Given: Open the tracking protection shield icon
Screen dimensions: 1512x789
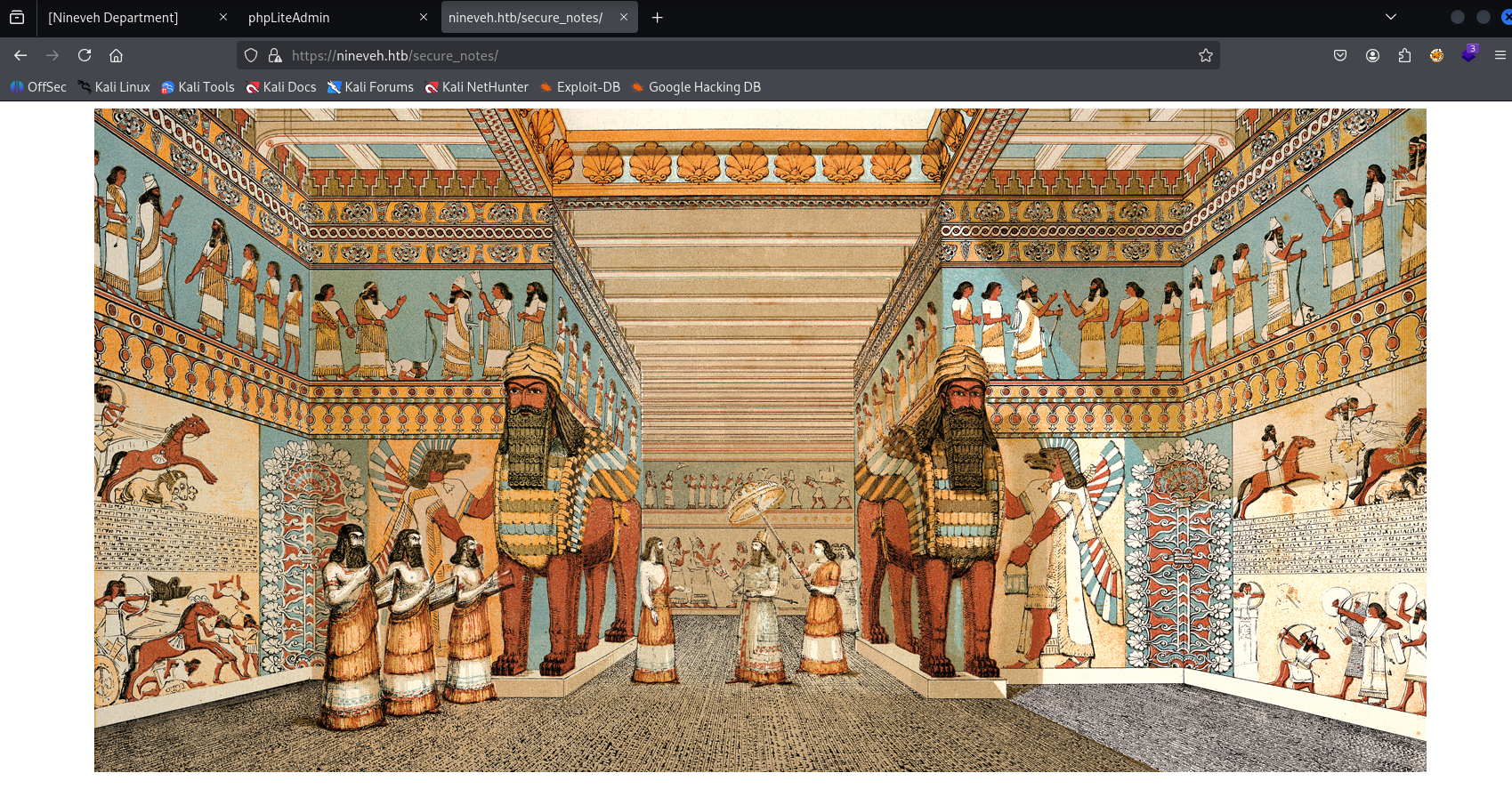Looking at the screenshot, I should (251, 55).
